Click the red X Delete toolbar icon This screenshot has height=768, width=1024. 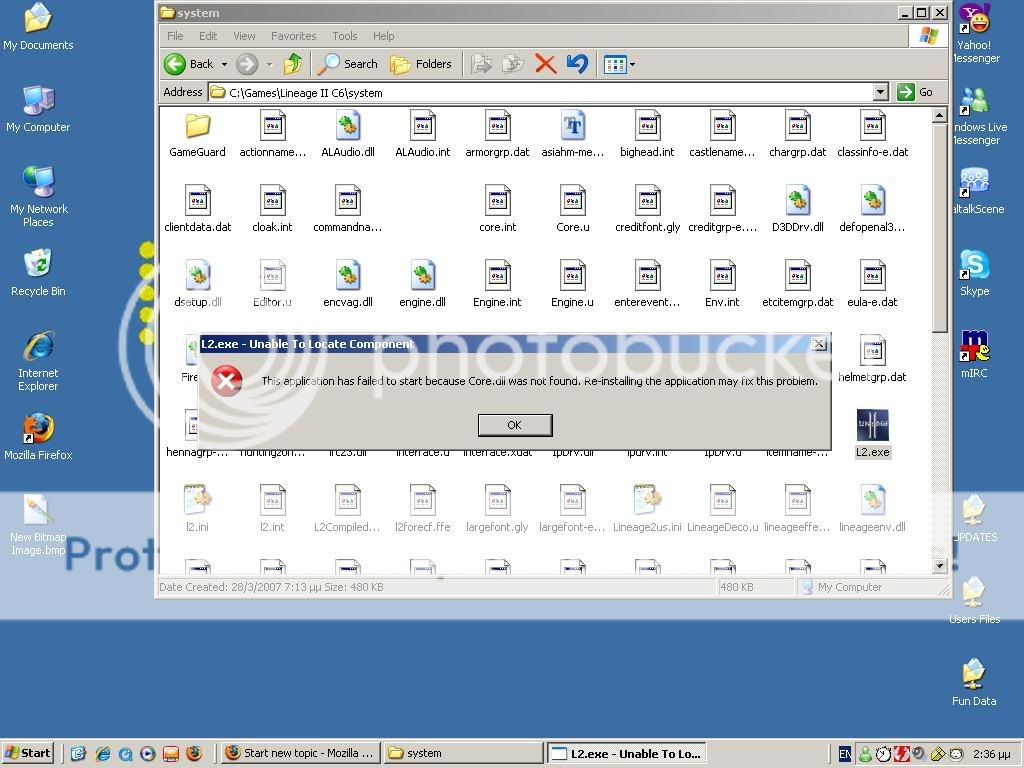[545, 63]
